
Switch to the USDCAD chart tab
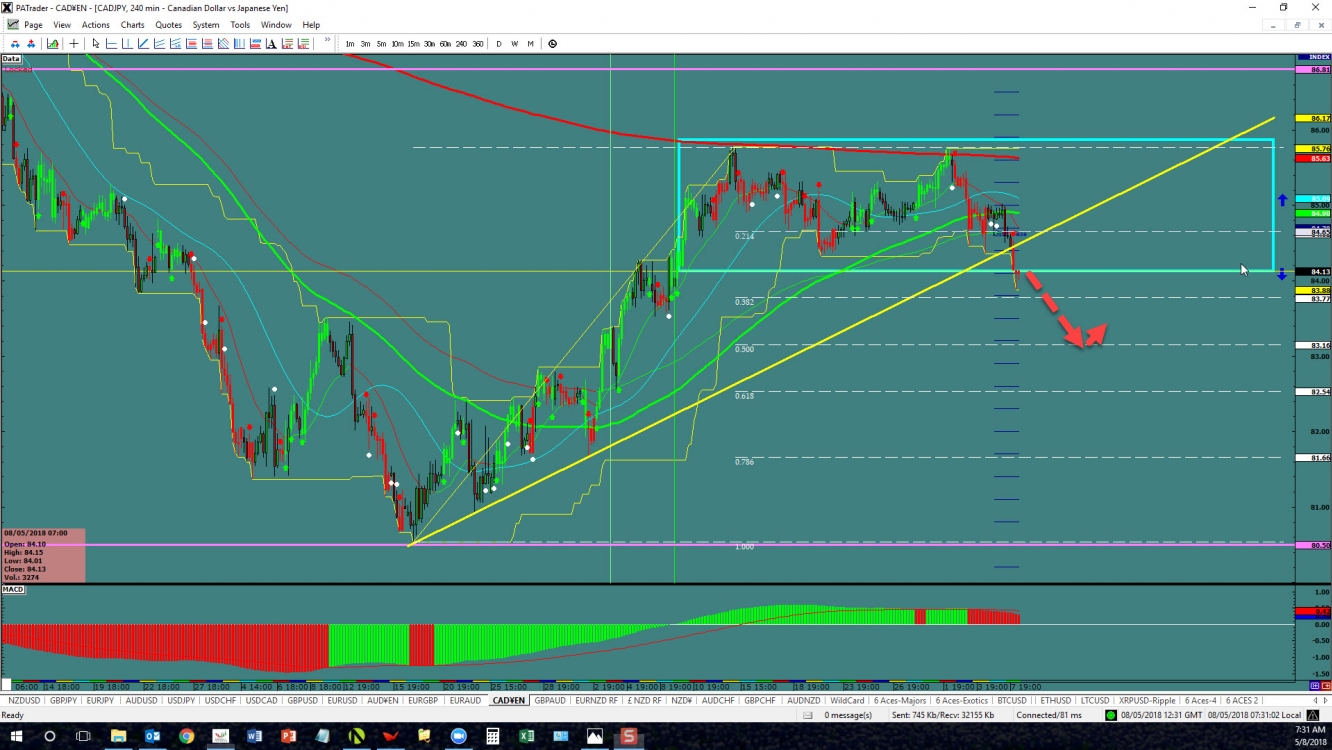coord(261,700)
